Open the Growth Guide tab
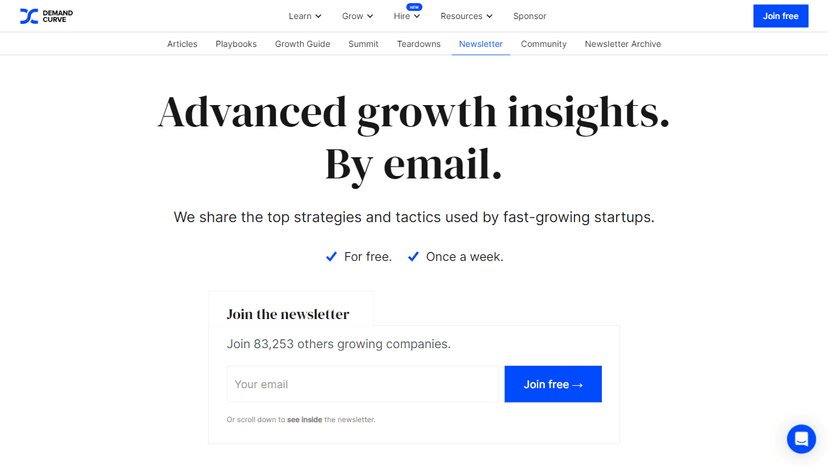828x466 pixels. point(302,44)
